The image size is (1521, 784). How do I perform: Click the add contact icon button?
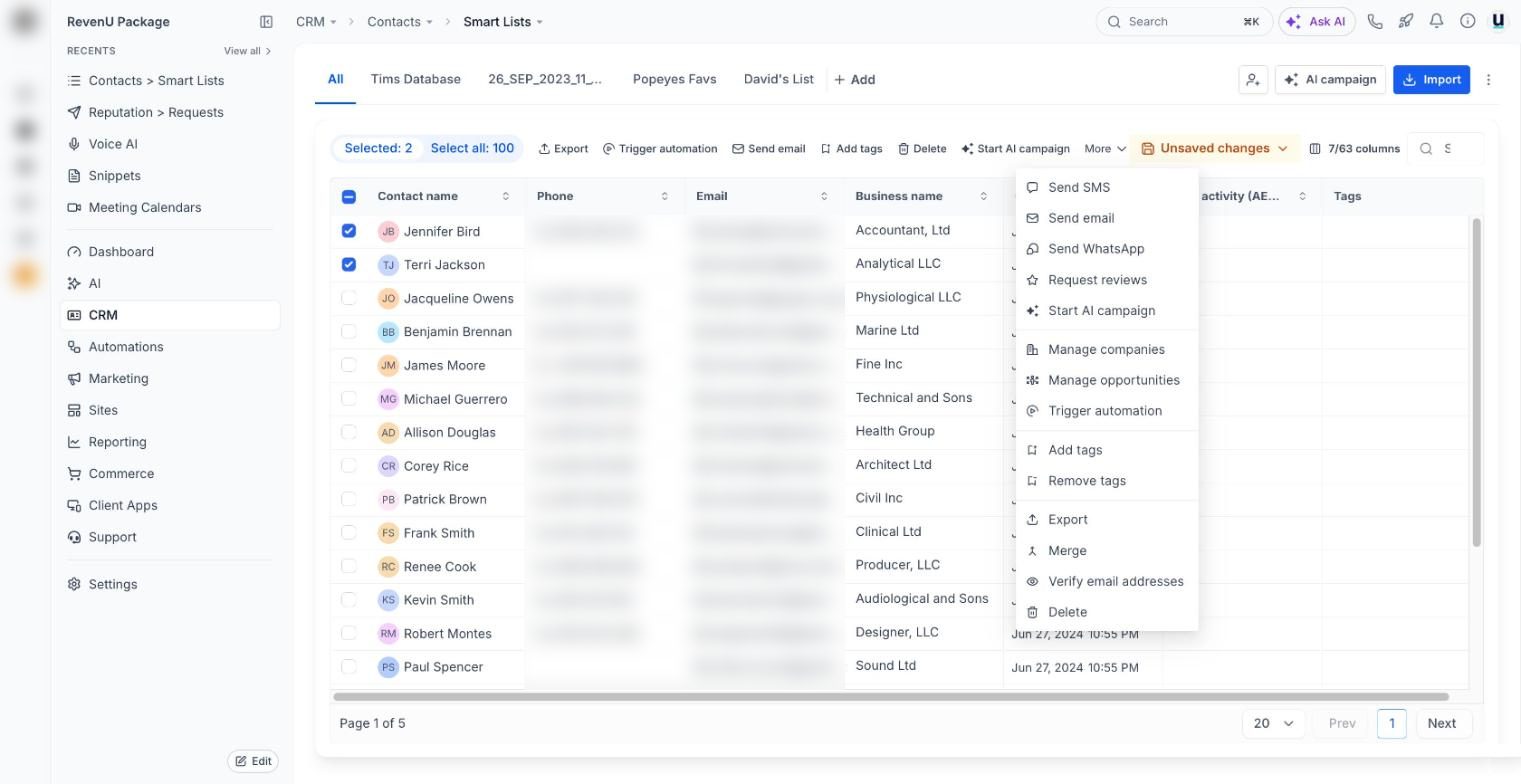[x=1253, y=79]
